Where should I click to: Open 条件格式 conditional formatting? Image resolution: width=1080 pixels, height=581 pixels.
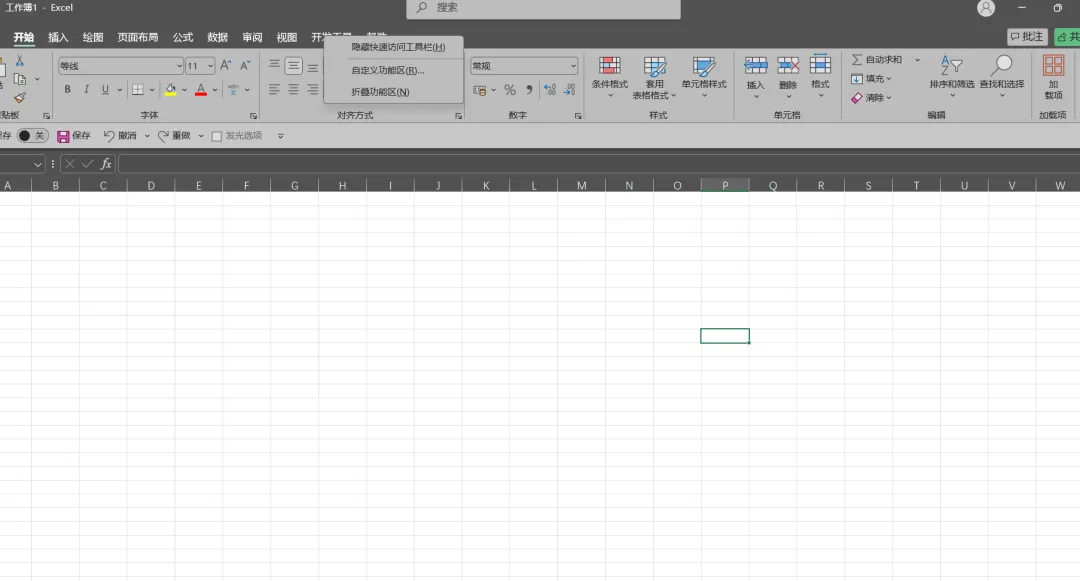pos(610,76)
